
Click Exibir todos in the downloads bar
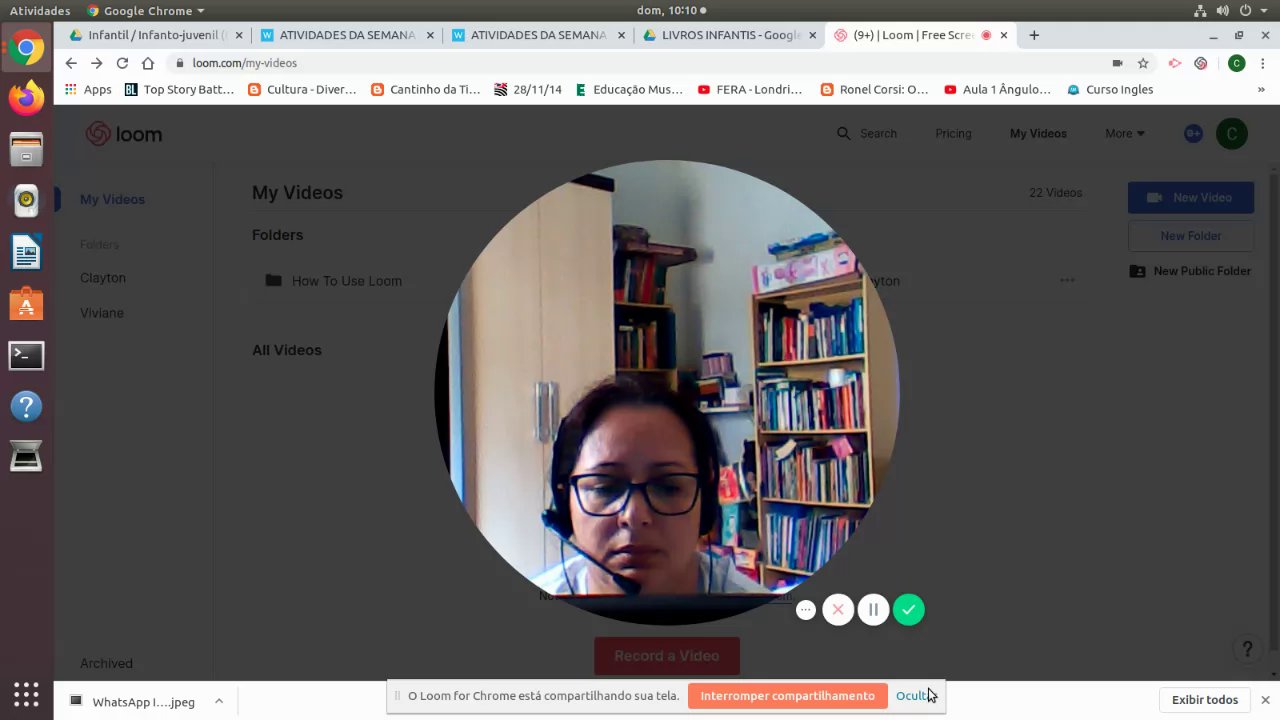(1204, 700)
